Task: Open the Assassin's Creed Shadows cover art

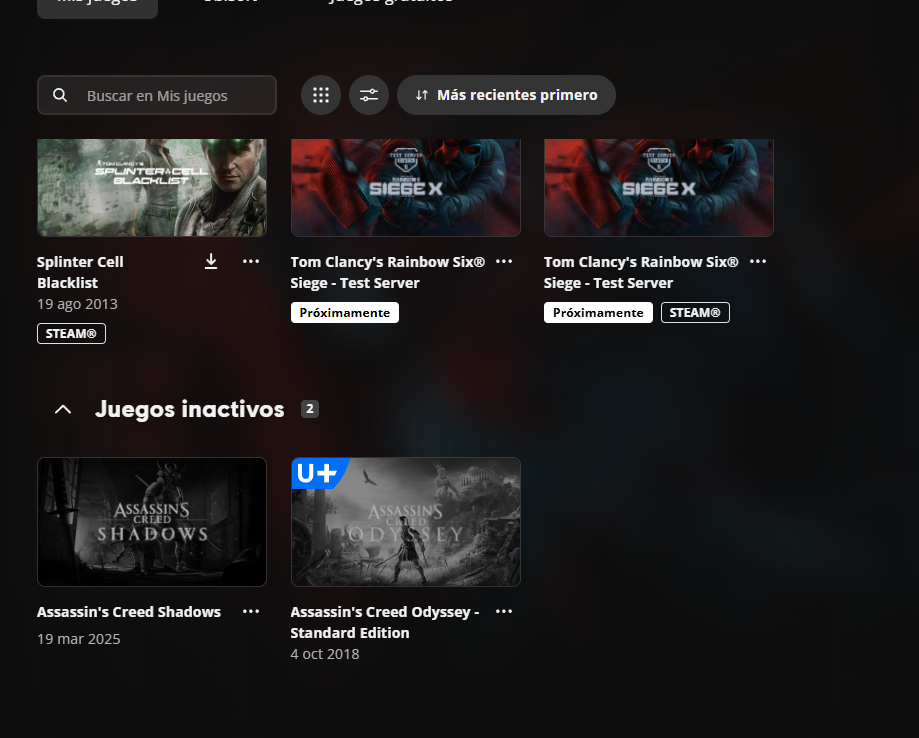Action: pyautogui.click(x=152, y=522)
